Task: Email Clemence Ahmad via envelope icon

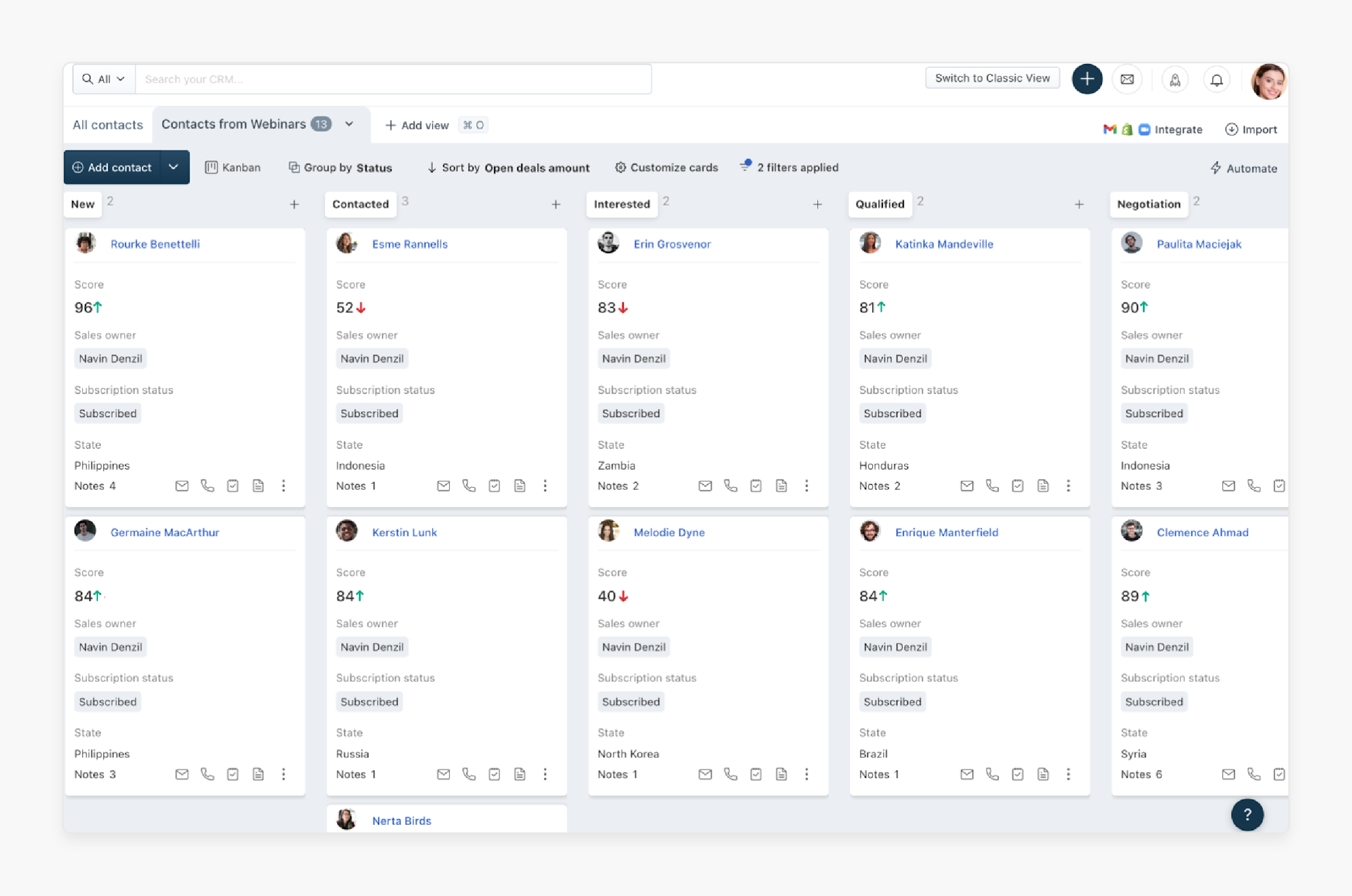Action: [x=1228, y=774]
